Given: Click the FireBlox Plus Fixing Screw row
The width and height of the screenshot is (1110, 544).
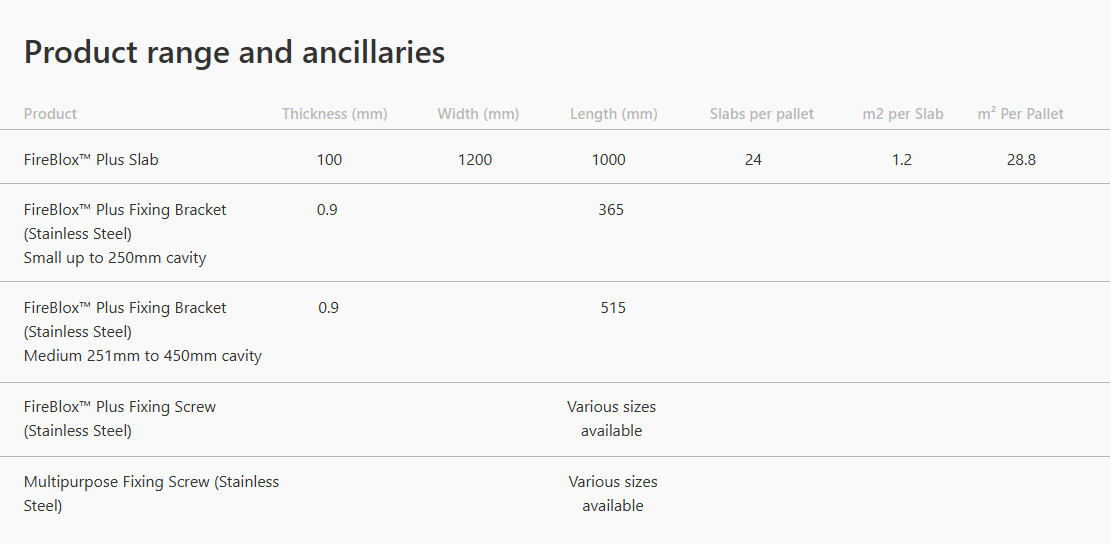Looking at the screenshot, I should (x=120, y=419).
